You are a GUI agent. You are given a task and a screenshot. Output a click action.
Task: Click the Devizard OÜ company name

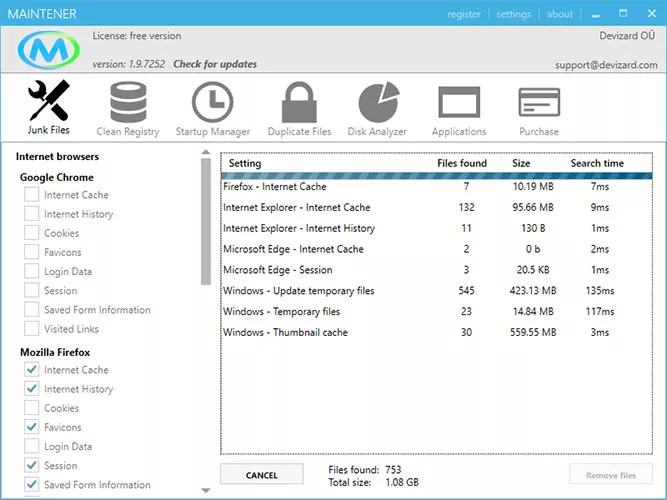point(627,36)
